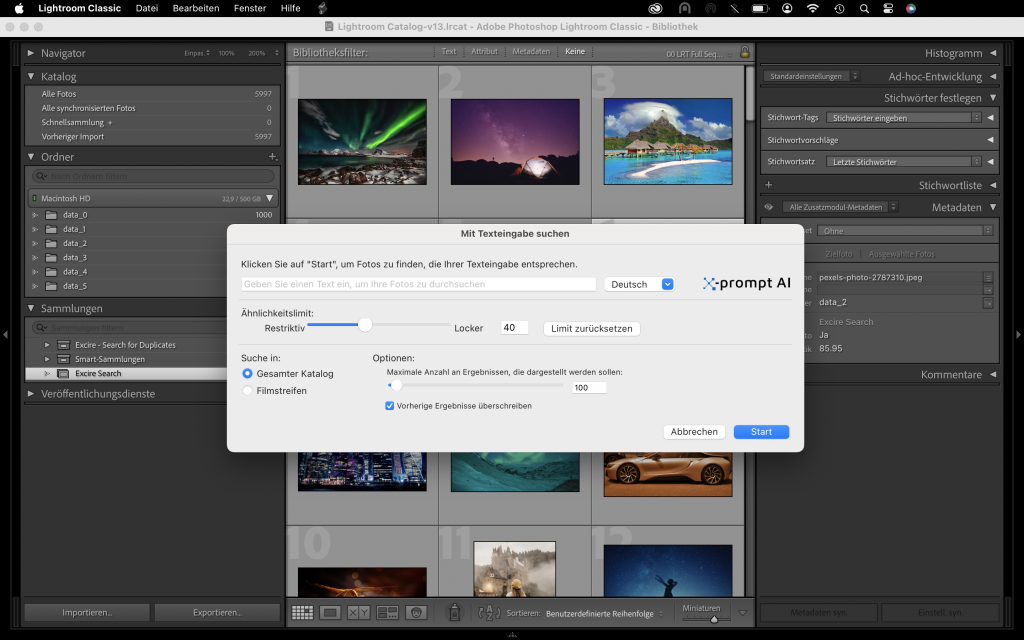Toggle sort direction A-Z icon

[489, 613]
